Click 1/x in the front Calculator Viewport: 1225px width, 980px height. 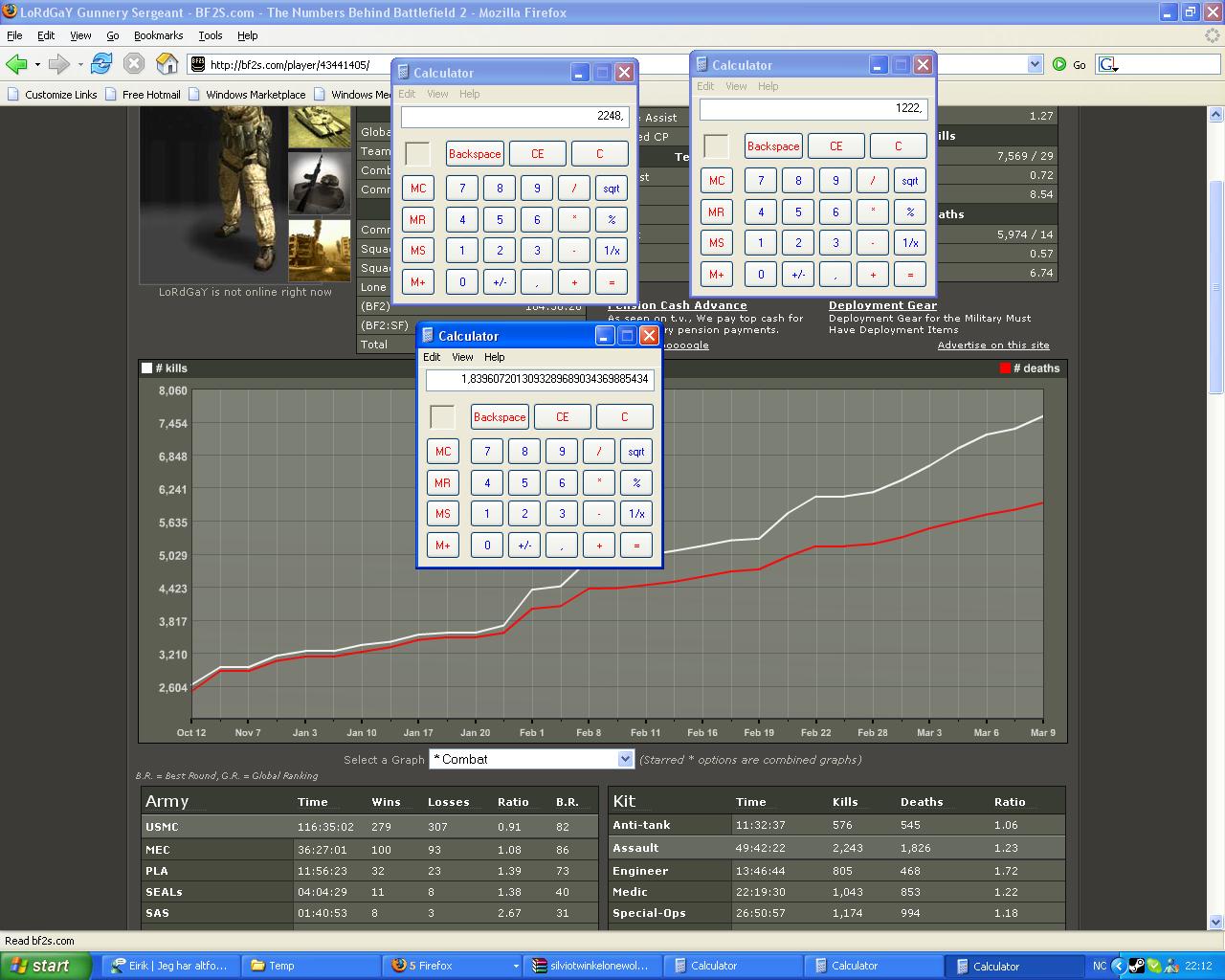pos(636,514)
